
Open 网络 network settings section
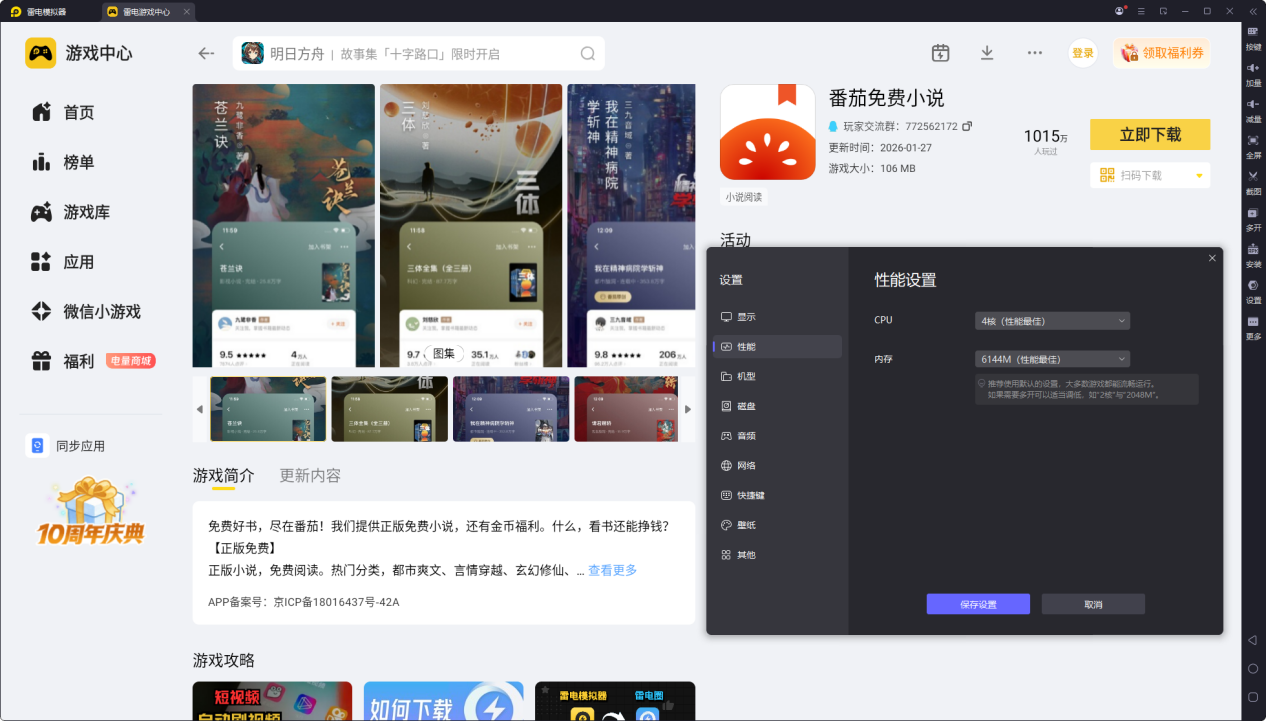[777, 465]
